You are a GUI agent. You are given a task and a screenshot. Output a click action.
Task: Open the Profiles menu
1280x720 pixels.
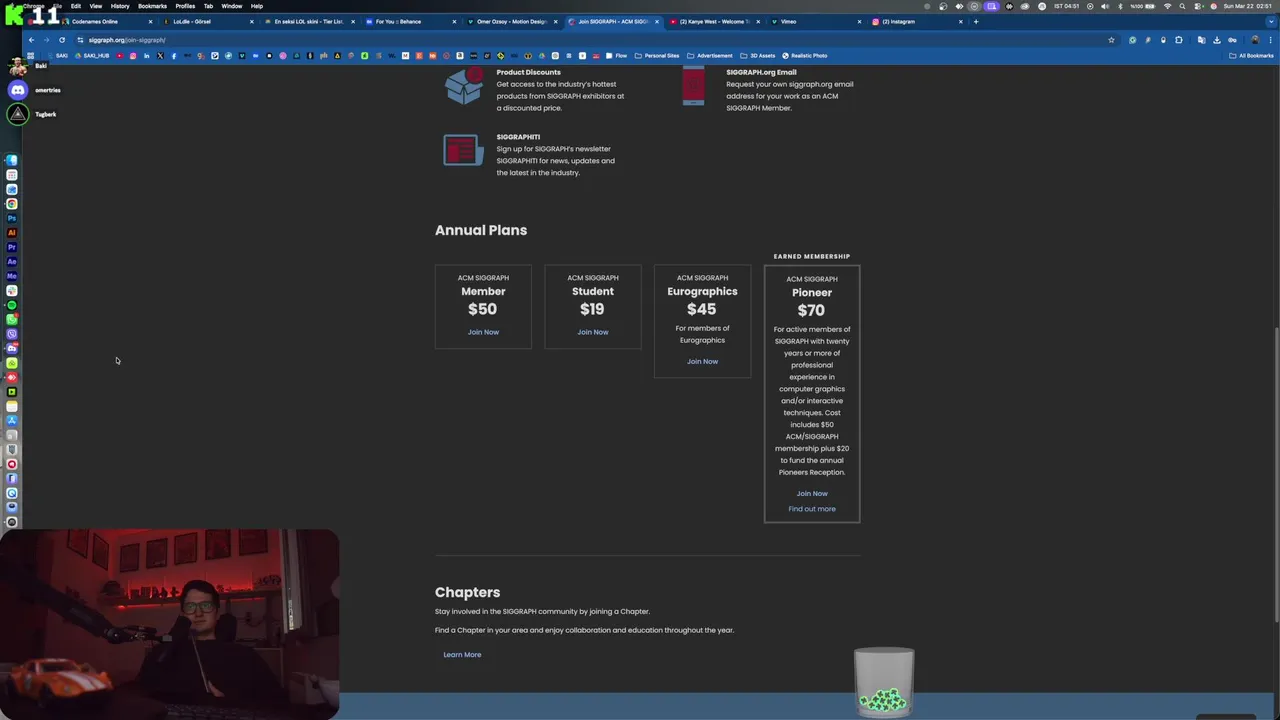pyautogui.click(x=185, y=6)
